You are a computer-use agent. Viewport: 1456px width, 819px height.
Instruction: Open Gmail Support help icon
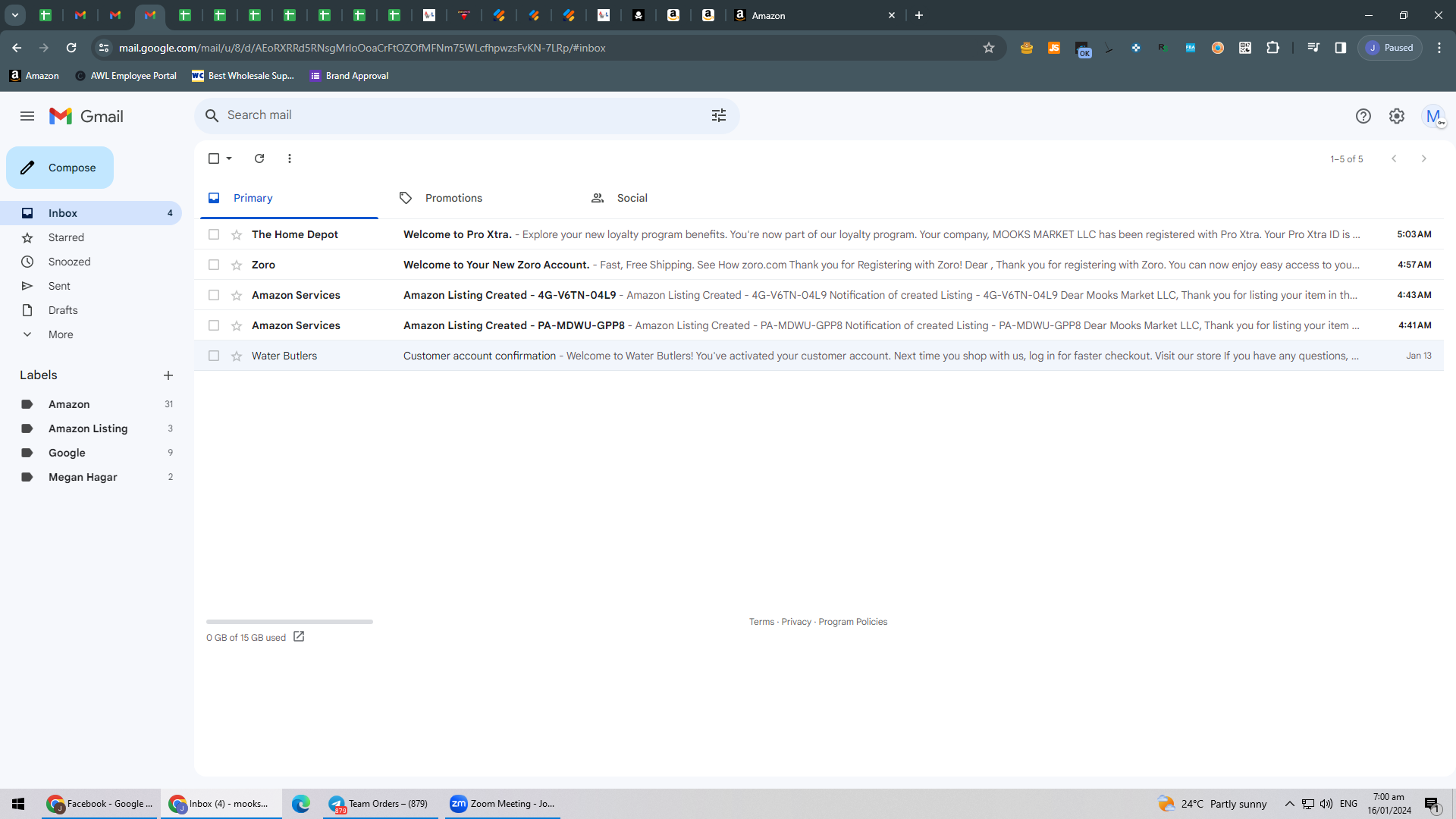tap(1363, 116)
